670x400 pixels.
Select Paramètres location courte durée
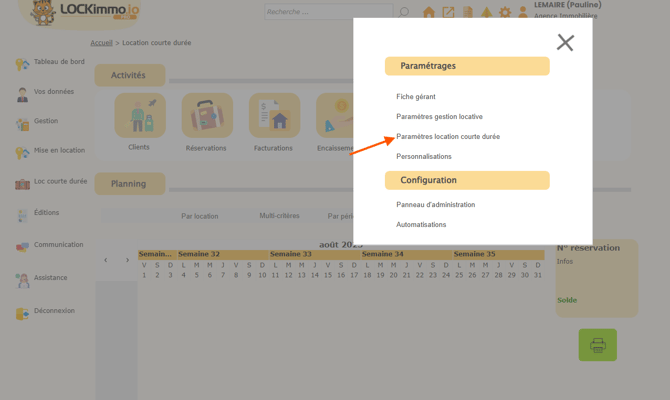[x=448, y=136]
